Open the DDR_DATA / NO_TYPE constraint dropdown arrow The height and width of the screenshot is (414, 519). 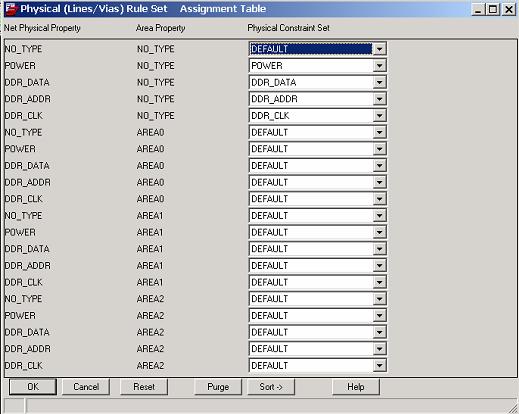click(x=379, y=82)
